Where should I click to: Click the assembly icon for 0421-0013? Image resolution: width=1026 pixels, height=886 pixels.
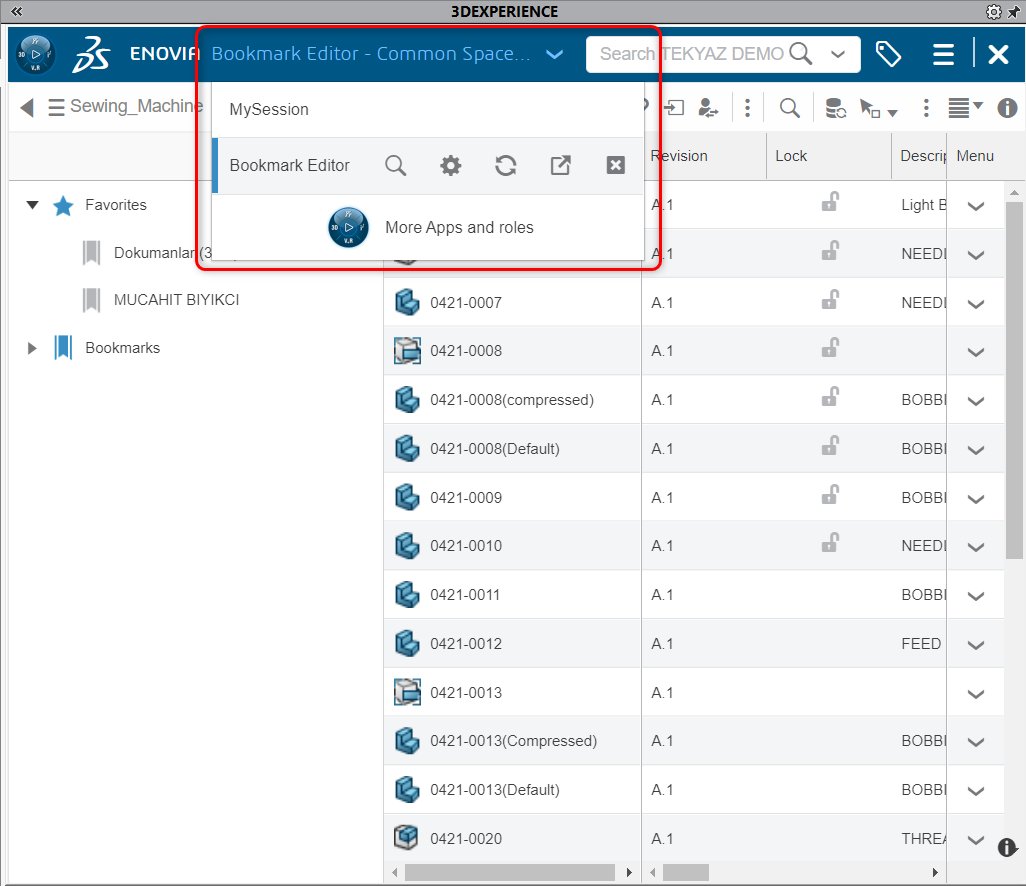tap(407, 692)
